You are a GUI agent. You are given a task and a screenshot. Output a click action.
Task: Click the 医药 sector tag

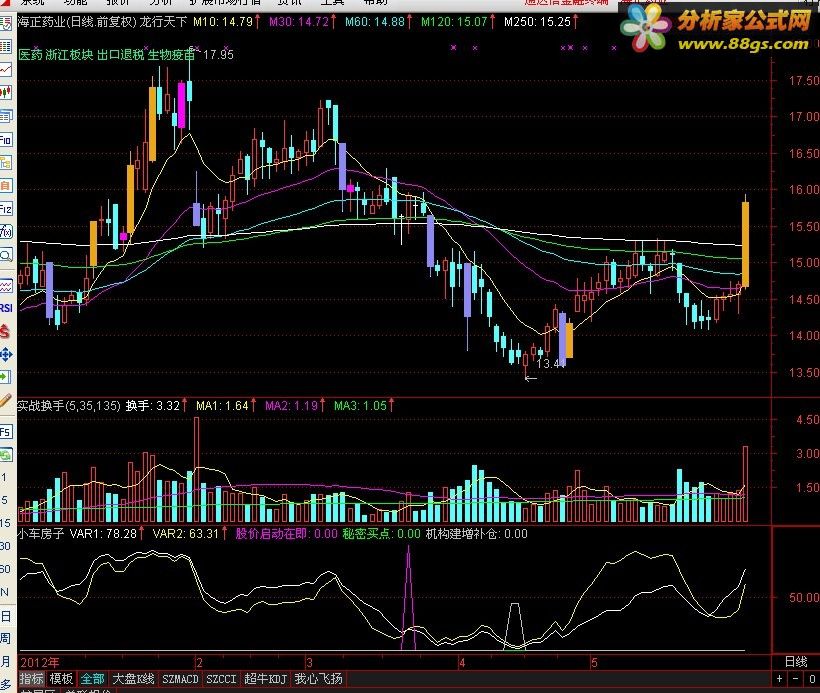(x=30, y=54)
